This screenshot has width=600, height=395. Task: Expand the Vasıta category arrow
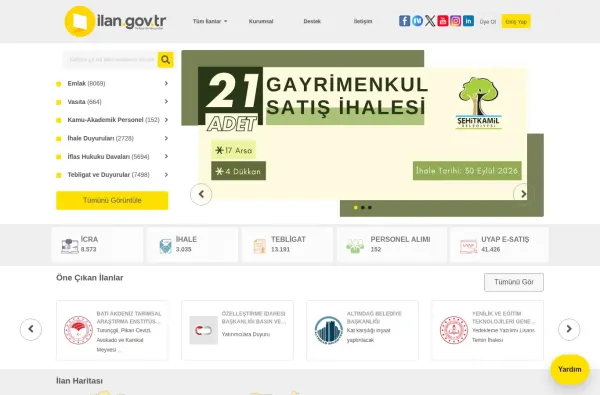(166, 101)
